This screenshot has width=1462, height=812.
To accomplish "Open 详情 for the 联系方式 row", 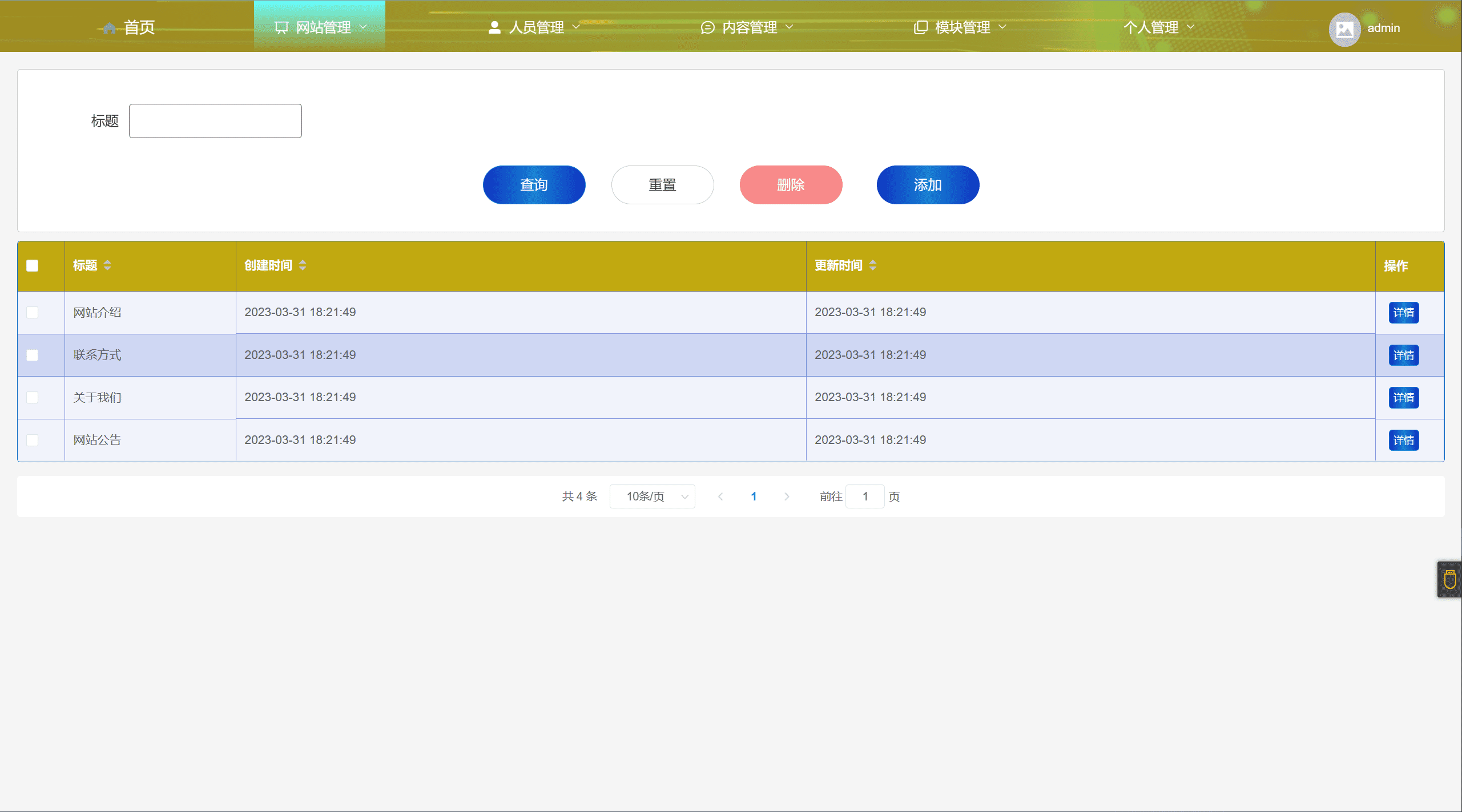I will point(1403,355).
